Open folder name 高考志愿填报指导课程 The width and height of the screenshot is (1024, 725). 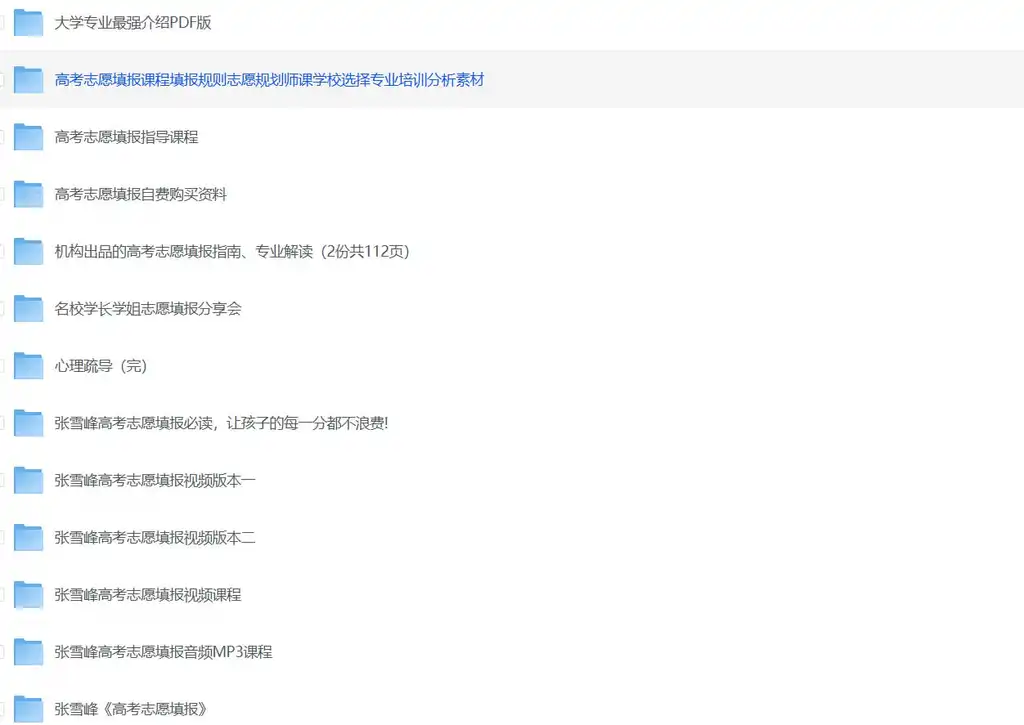point(126,137)
